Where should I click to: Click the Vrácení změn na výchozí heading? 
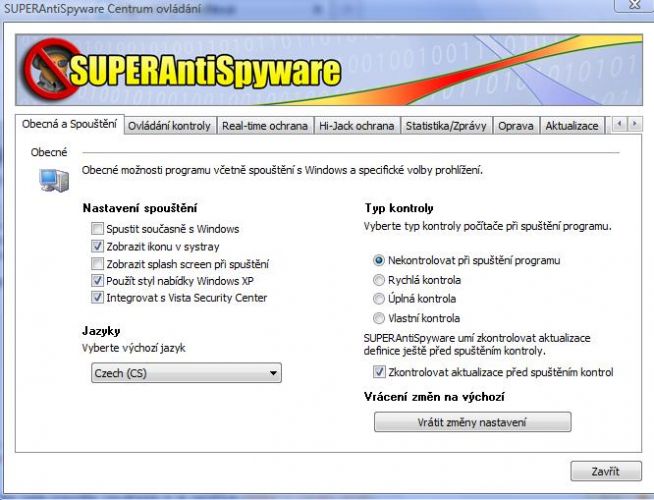[434, 397]
